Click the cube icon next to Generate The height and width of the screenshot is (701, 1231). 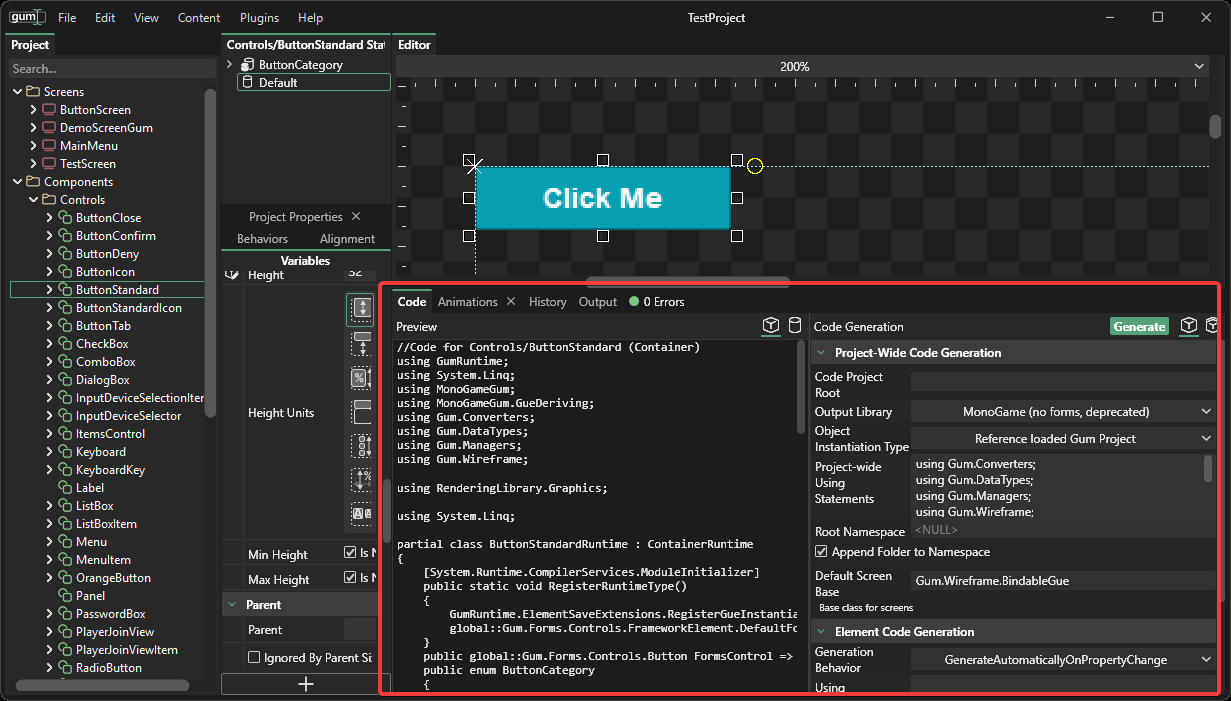[x=1189, y=326]
